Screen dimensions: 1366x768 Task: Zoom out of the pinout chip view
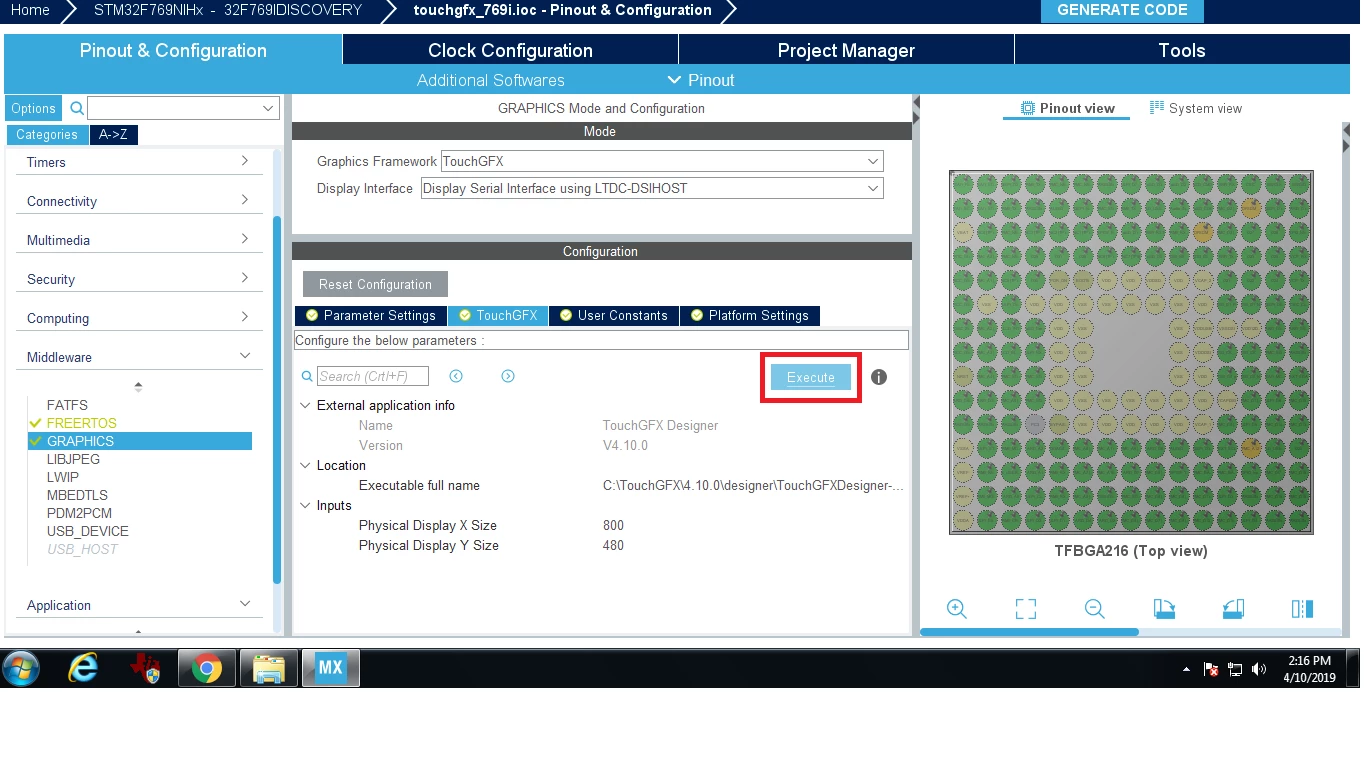point(1094,609)
